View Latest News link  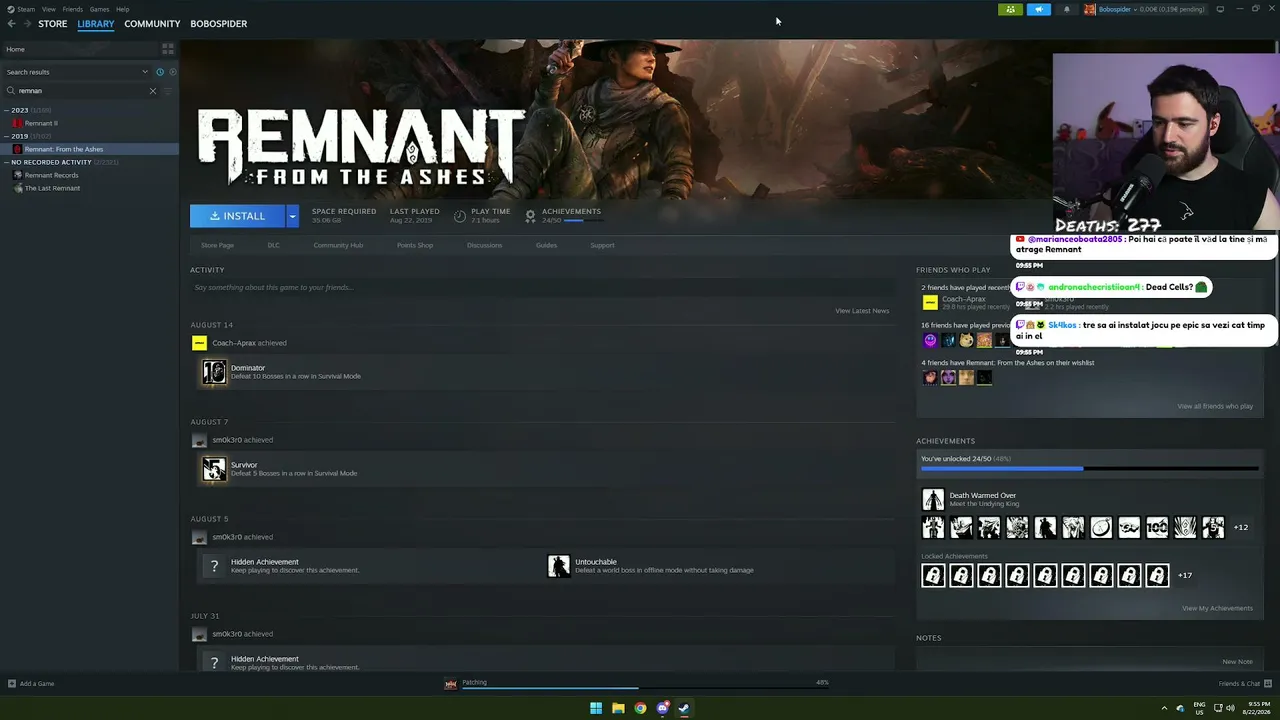pyautogui.click(x=862, y=311)
